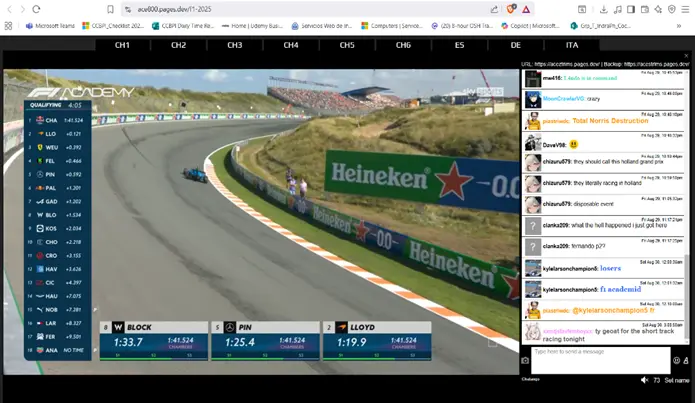Reload the page with refresh icon

[36, 9]
